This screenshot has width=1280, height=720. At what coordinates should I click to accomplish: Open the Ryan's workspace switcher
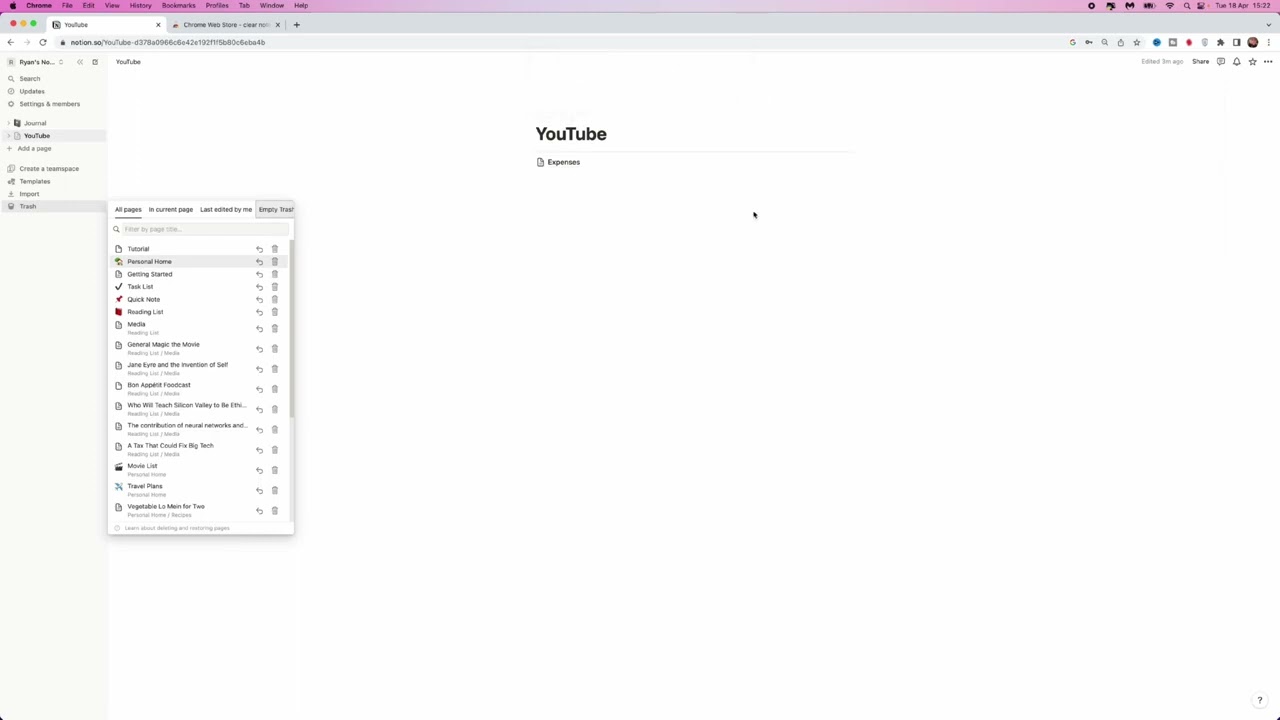[x=37, y=62]
